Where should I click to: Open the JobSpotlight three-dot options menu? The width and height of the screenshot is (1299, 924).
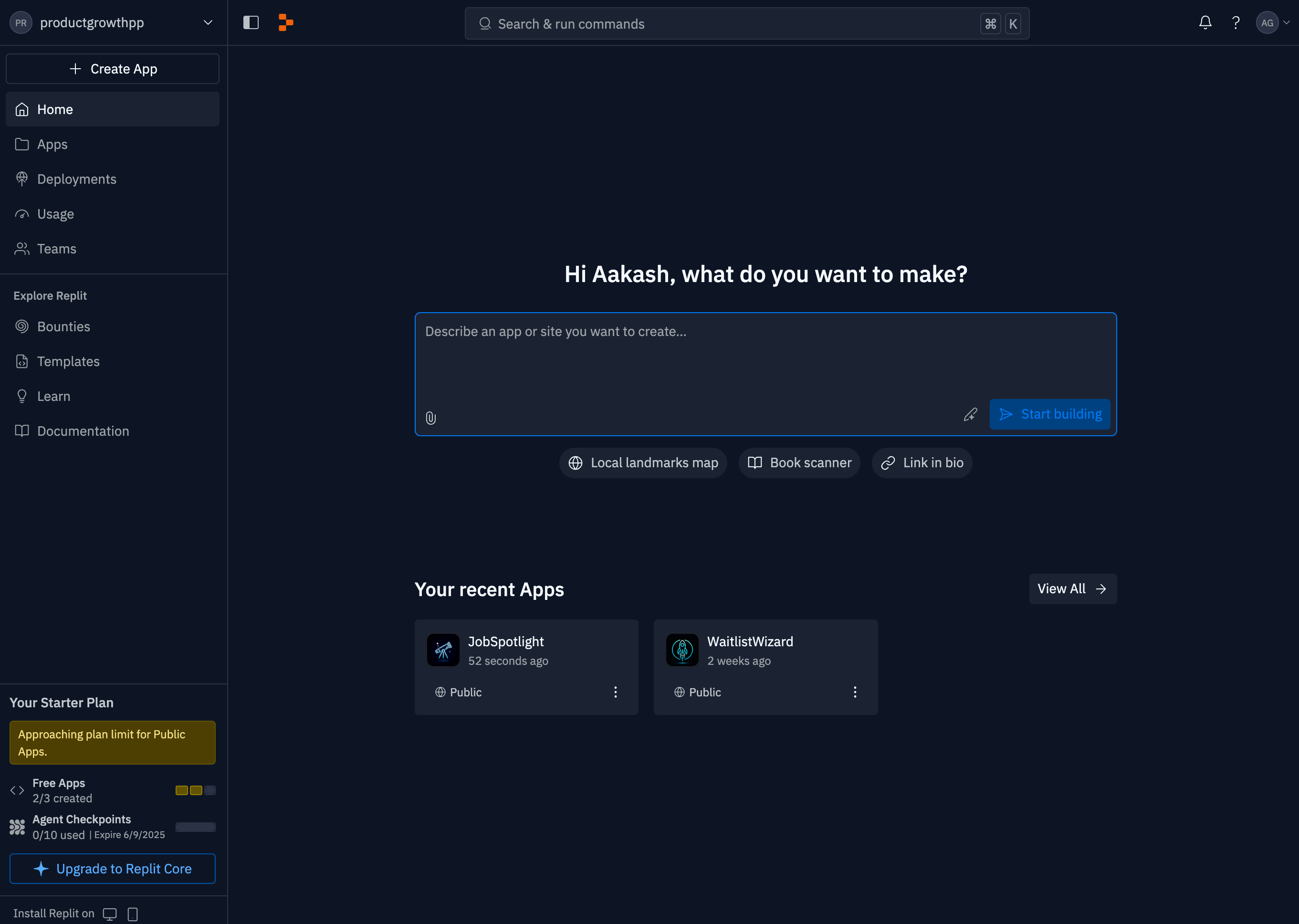615,692
